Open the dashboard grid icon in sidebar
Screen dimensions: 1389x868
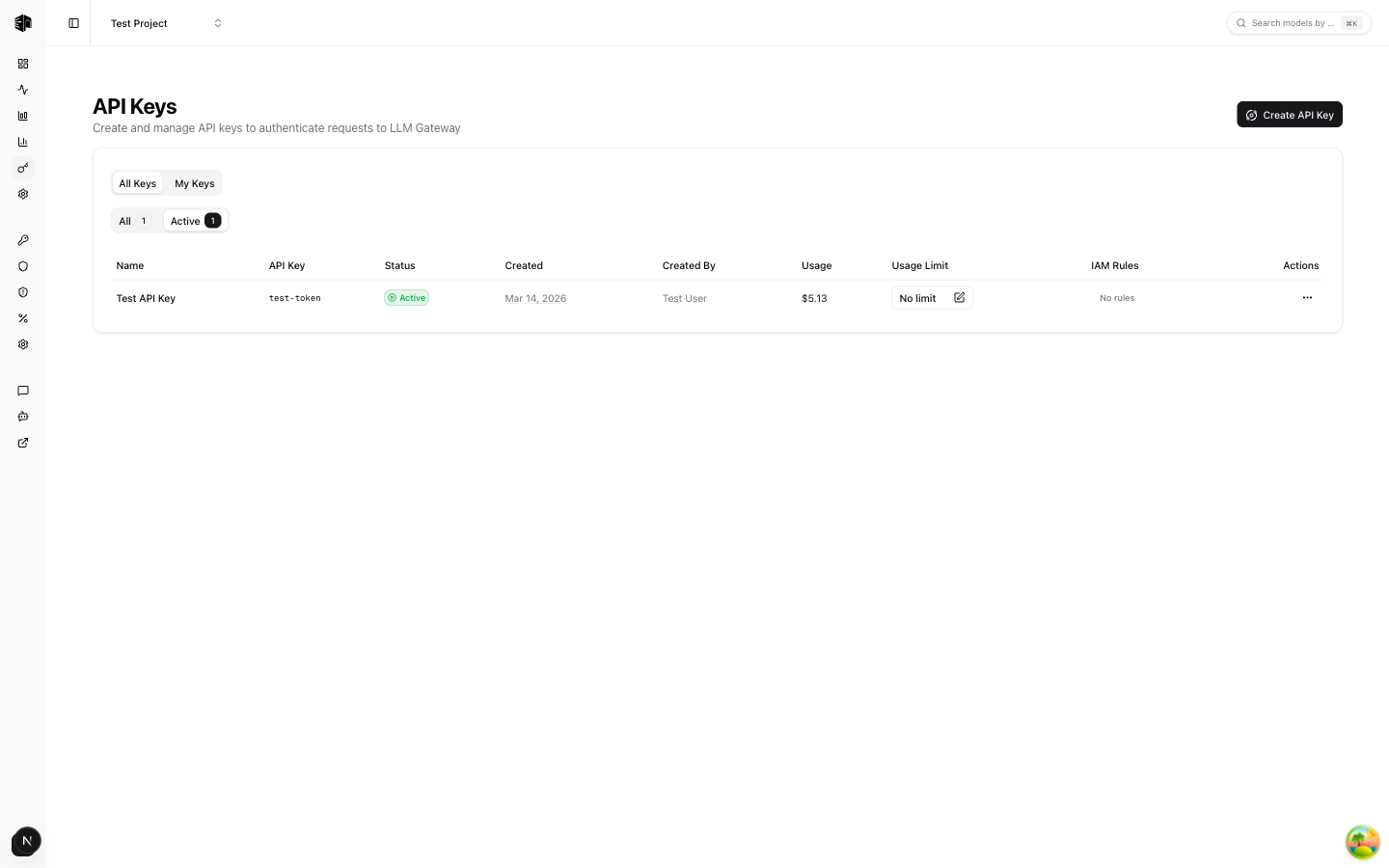click(23, 64)
